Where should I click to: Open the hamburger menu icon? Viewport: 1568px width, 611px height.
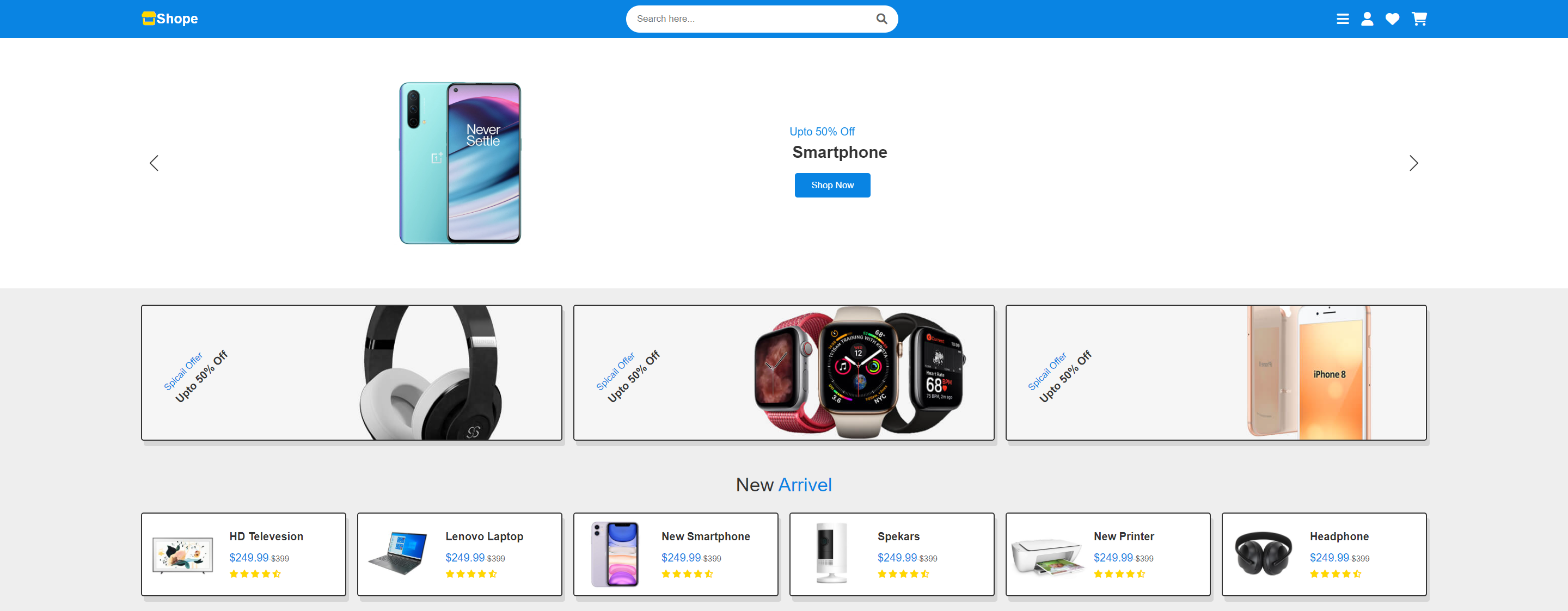point(1342,19)
